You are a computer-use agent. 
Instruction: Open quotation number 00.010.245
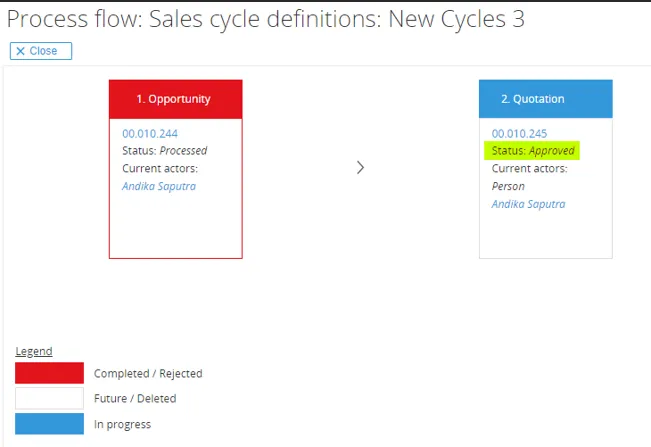[x=519, y=133]
